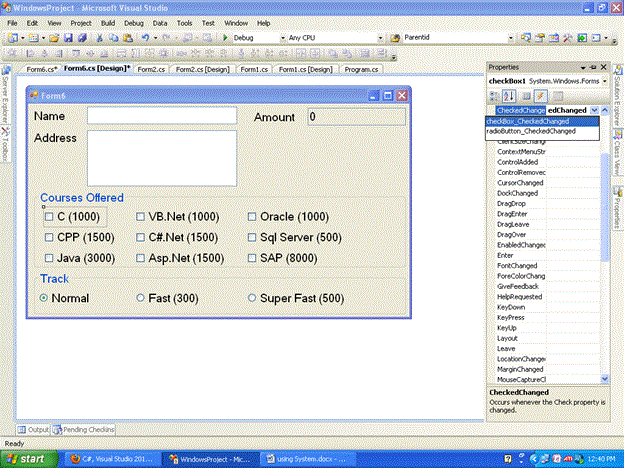Open Toolbox via hammer and wrench icon
624x468 pixels.
coord(567,38)
